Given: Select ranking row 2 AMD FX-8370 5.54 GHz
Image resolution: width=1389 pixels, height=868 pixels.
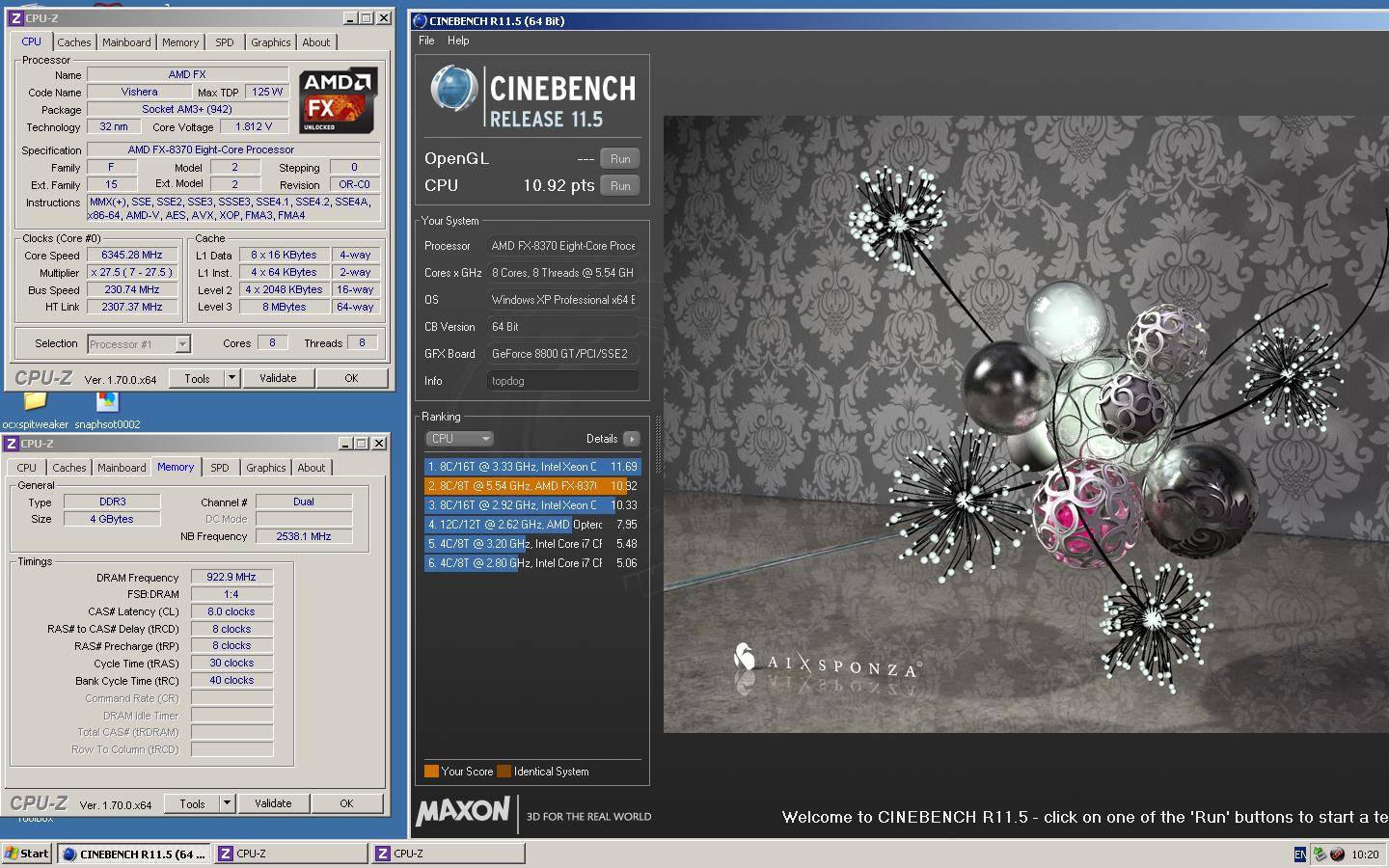Looking at the screenshot, I should coord(532,486).
